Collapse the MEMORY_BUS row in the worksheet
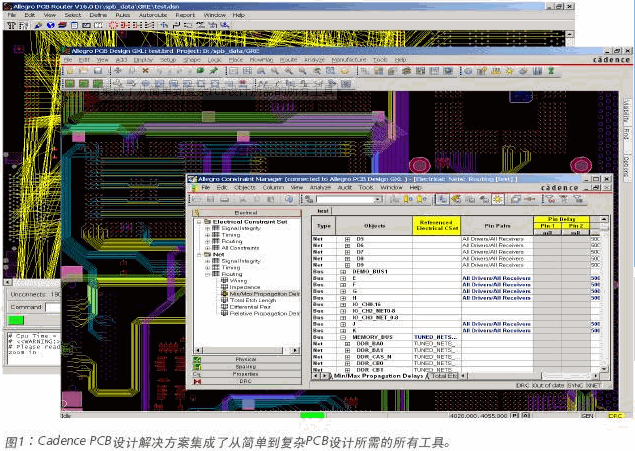The image size is (635, 451). coord(343,337)
